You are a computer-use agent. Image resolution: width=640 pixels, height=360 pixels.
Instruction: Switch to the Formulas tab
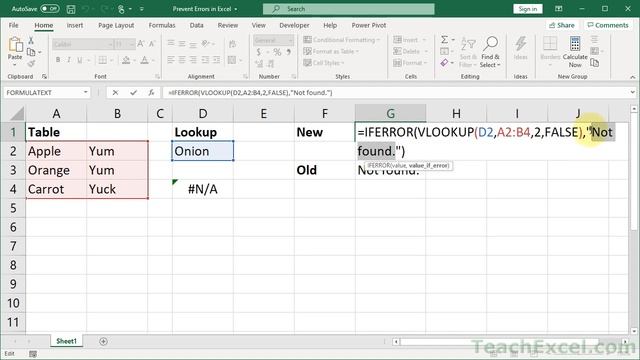162,25
